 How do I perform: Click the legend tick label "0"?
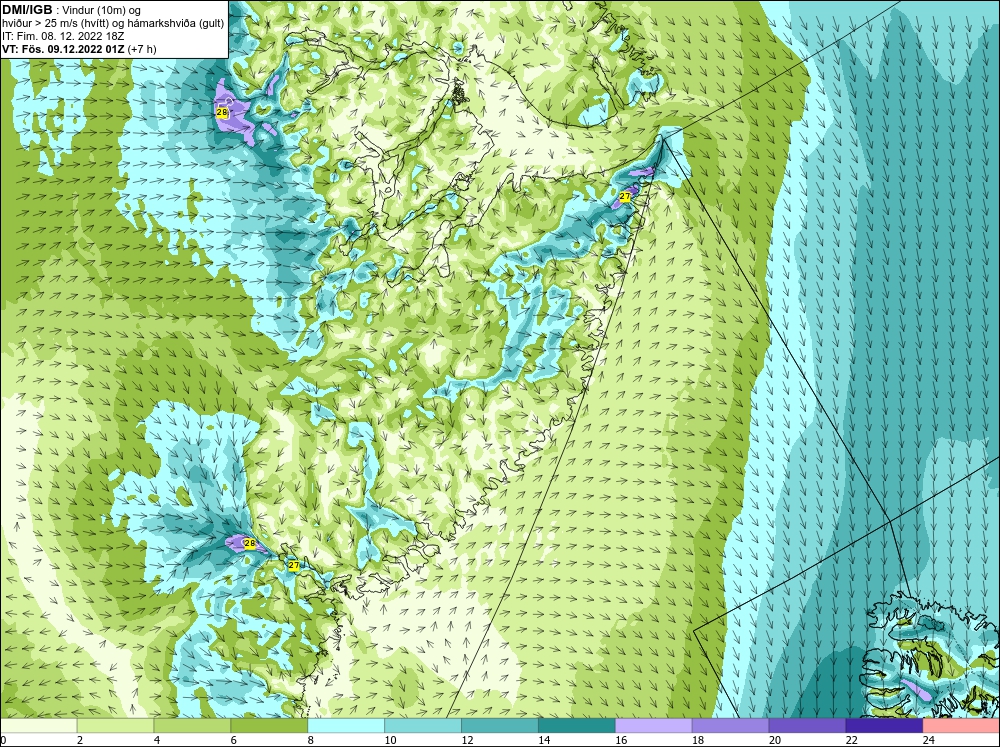4,740
